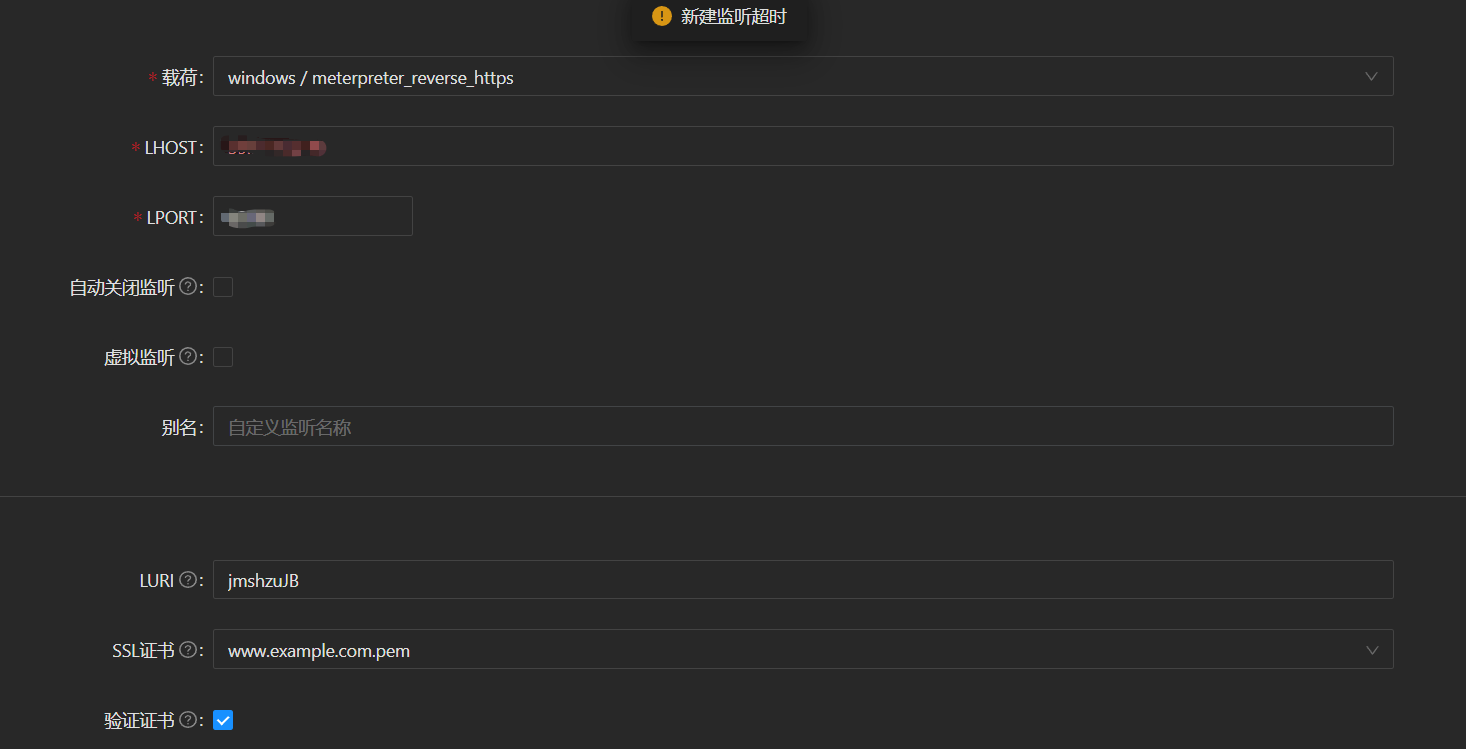Uncheck the 验证证书 checkbox
The image size is (1466, 749).
pos(223,720)
